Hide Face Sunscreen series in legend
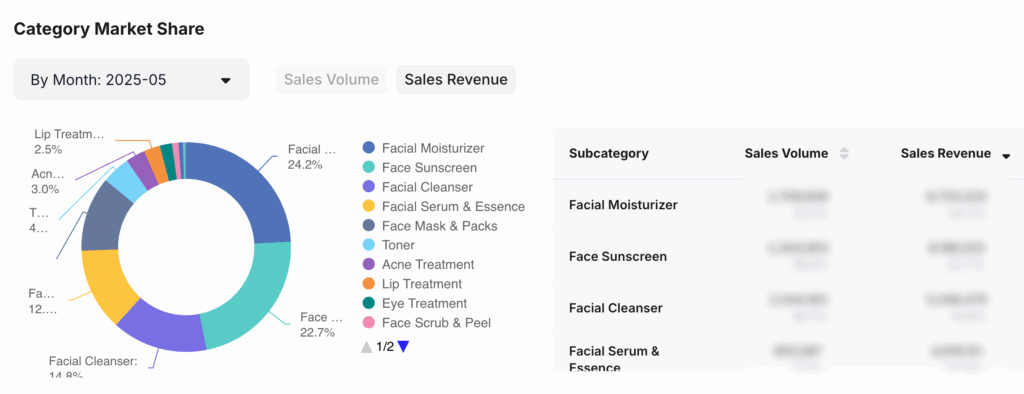 [368, 168]
